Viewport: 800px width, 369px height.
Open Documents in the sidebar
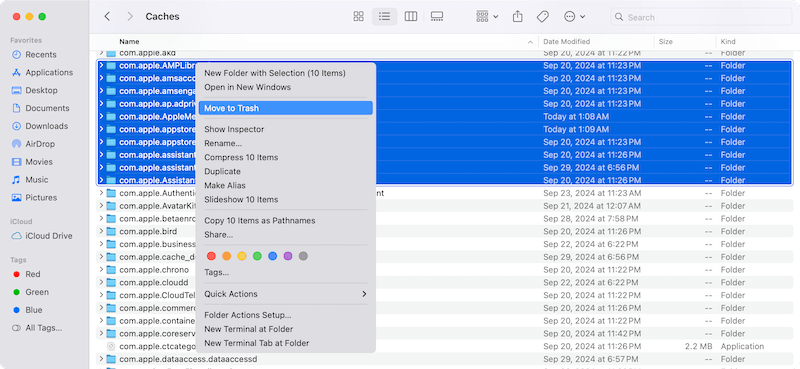pos(40,108)
